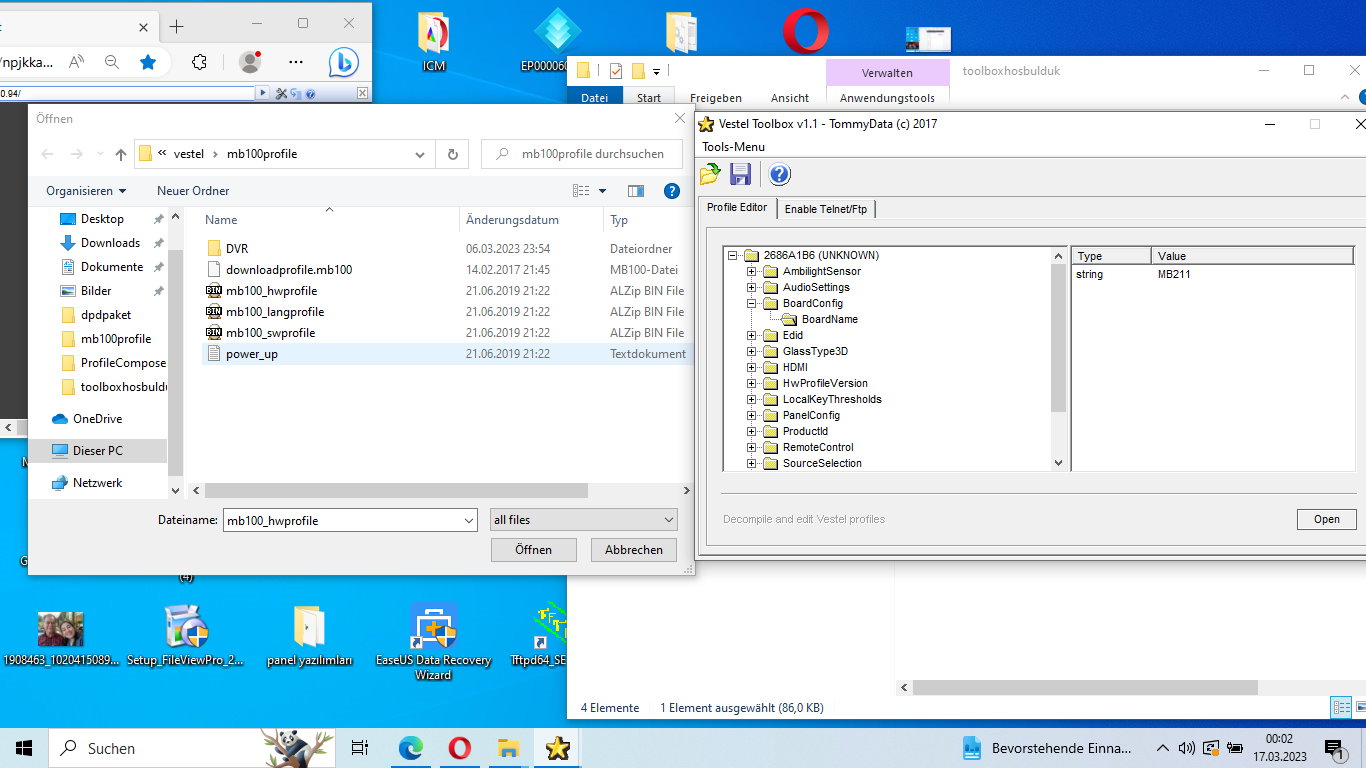
Task: Expand the AudioSettings tree node
Action: coord(751,287)
